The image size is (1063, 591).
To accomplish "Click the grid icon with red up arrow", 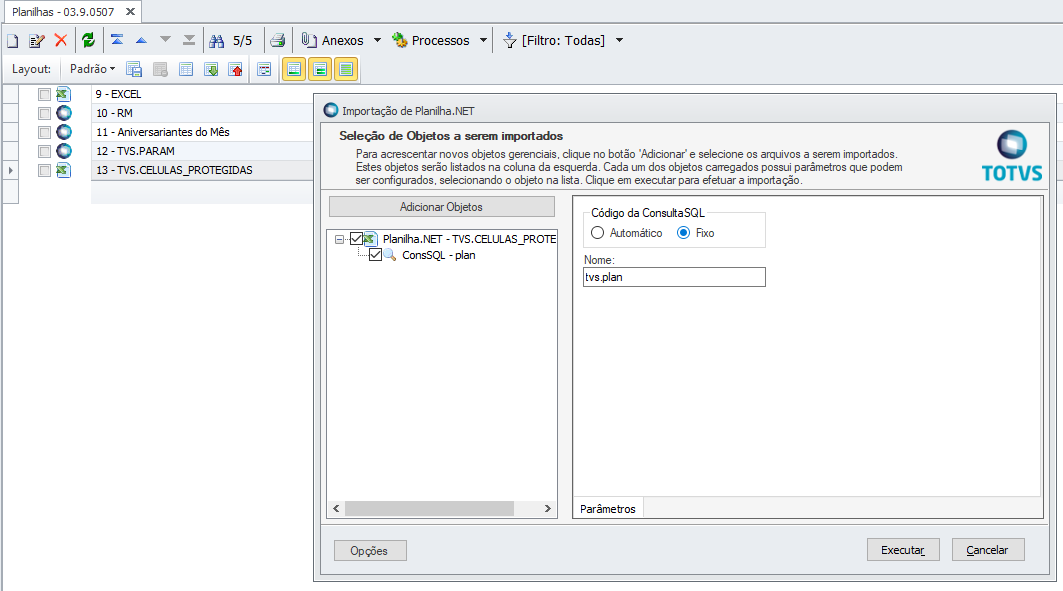I will 235,69.
